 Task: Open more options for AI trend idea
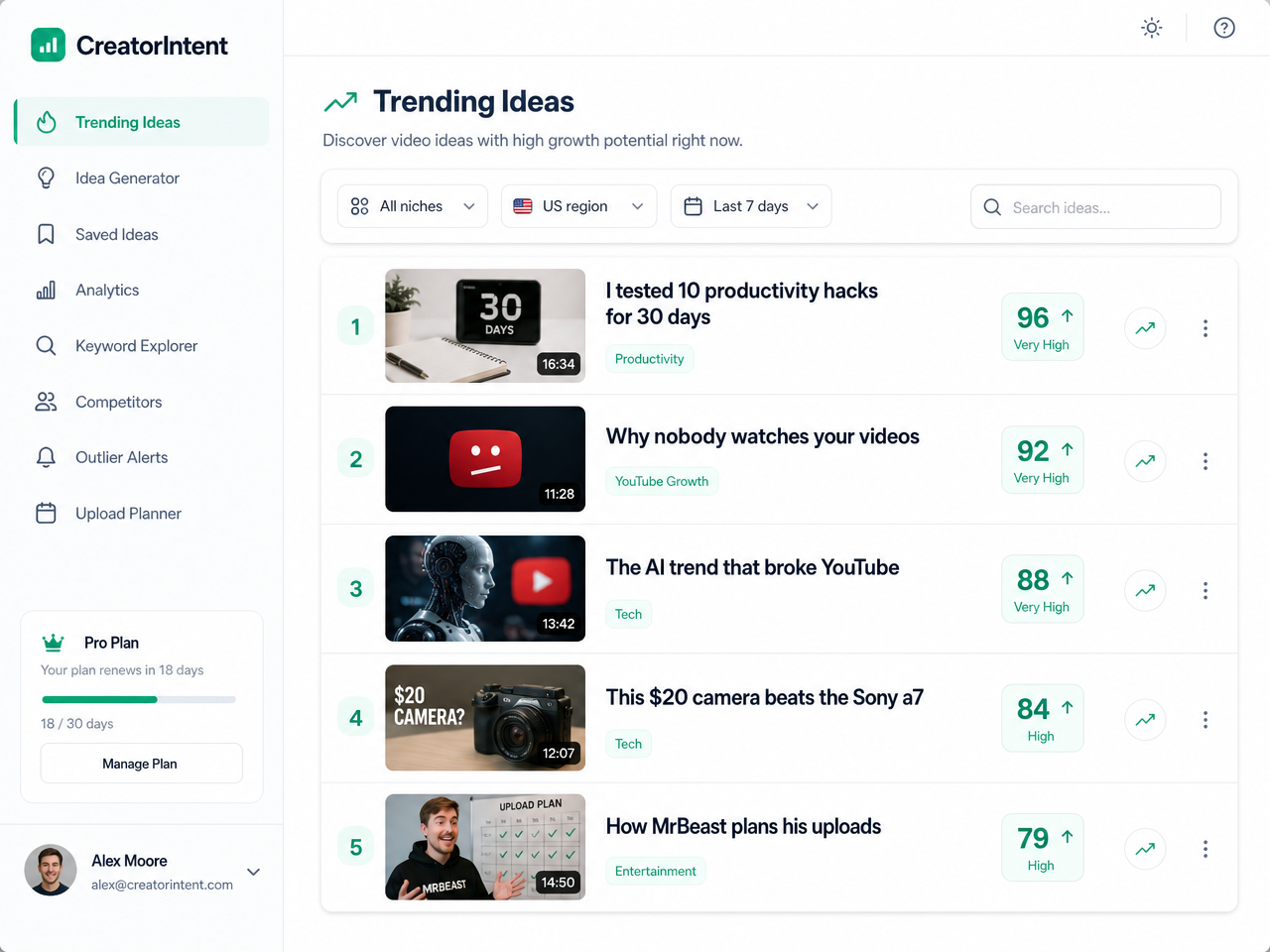1206,590
